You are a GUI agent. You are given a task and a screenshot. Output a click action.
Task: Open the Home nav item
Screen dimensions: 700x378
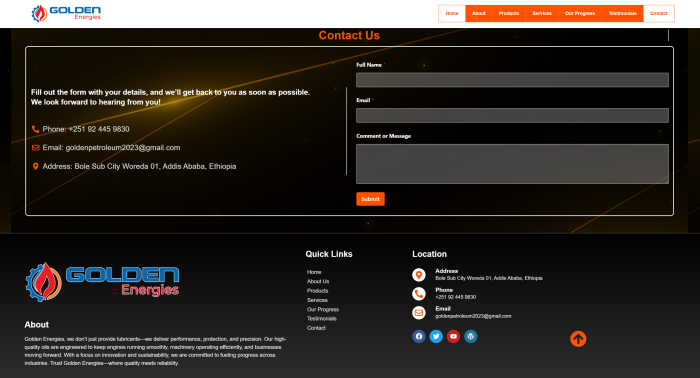(x=452, y=13)
